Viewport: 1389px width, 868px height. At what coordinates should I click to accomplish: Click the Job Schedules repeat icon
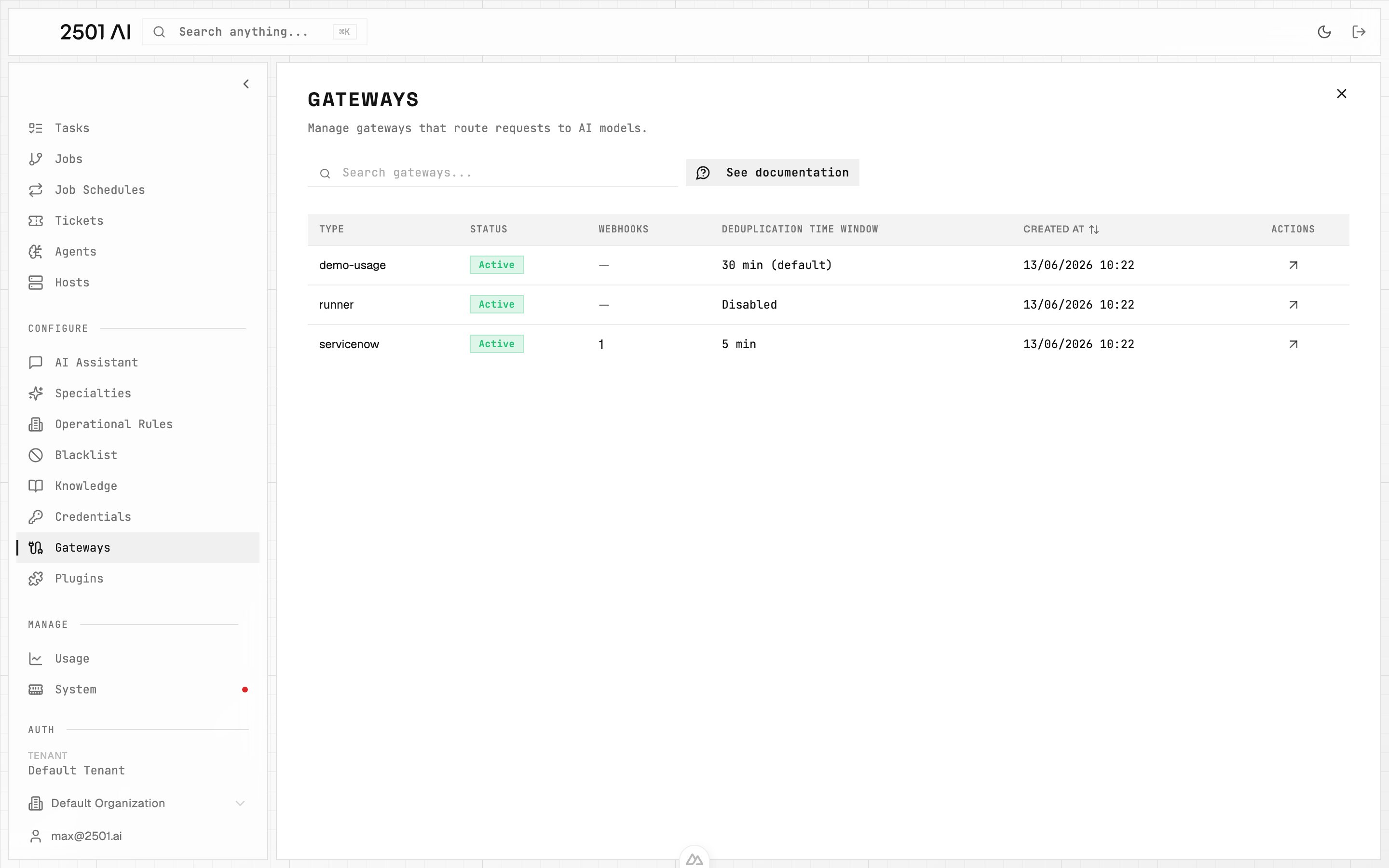36,190
